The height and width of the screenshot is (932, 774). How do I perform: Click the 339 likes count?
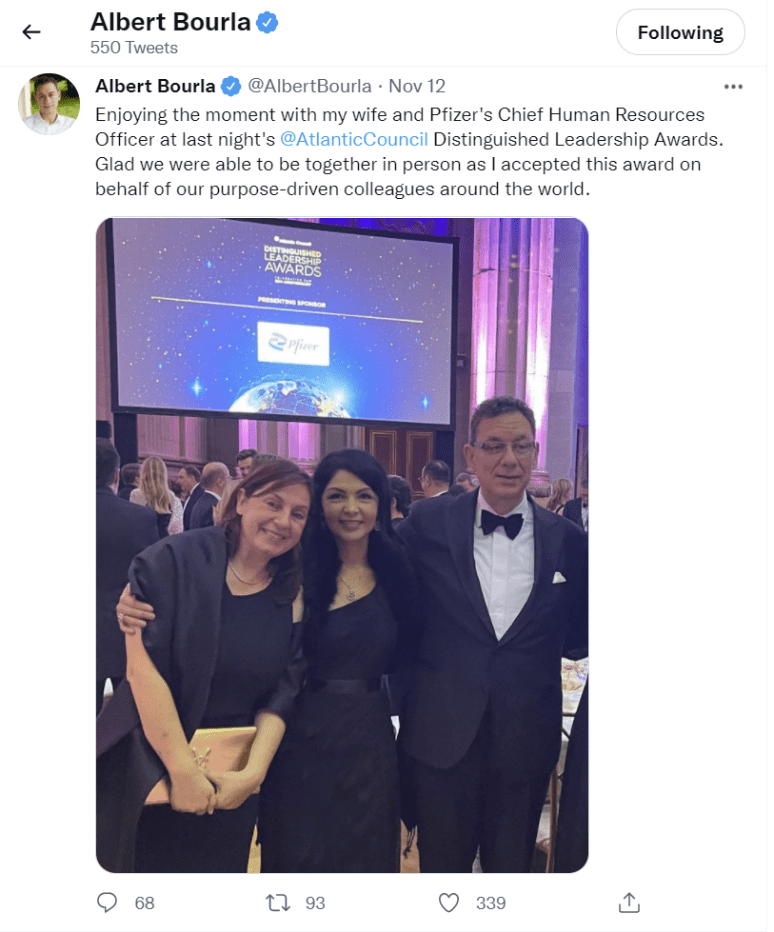[490, 903]
